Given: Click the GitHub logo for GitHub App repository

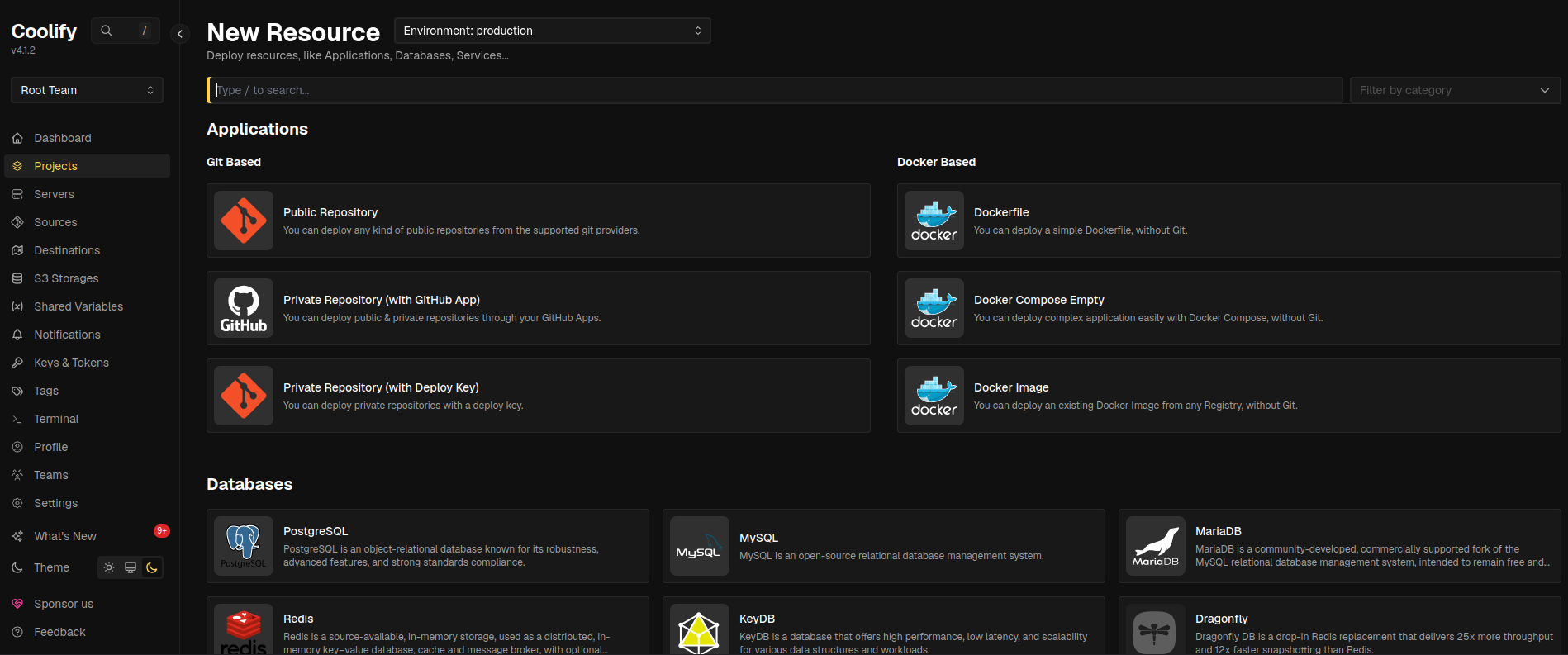Looking at the screenshot, I should (x=244, y=308).
